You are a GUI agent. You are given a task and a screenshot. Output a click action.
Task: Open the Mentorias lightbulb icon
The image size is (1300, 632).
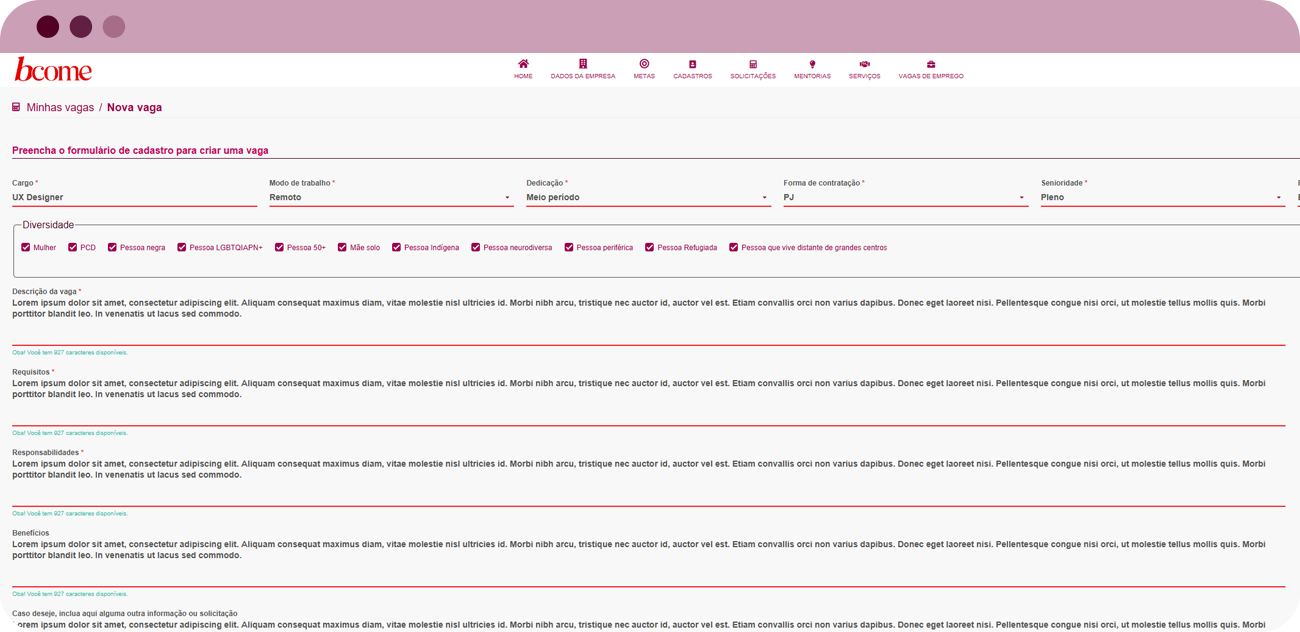(812, 64)
